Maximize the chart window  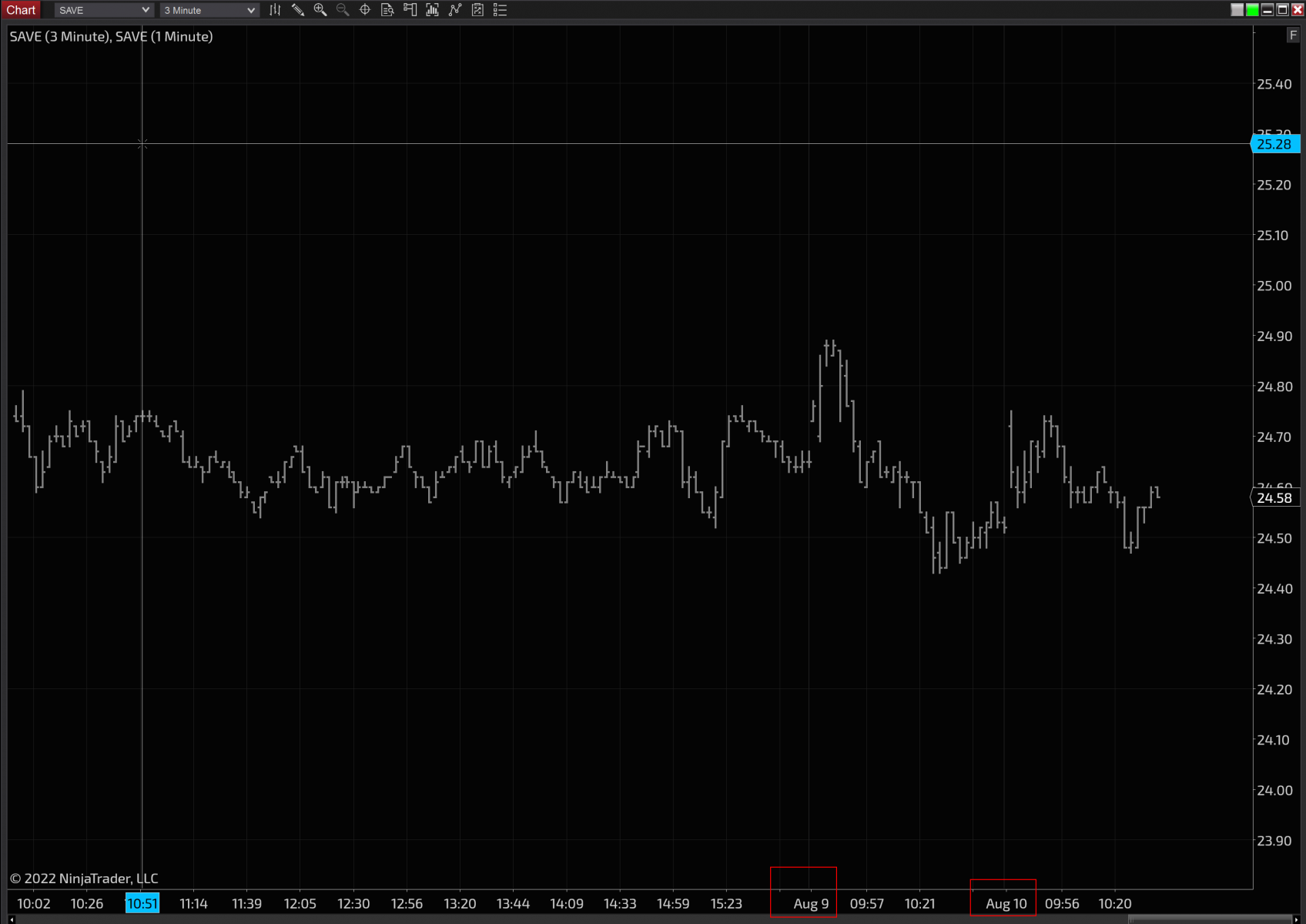coord(1283,10)
